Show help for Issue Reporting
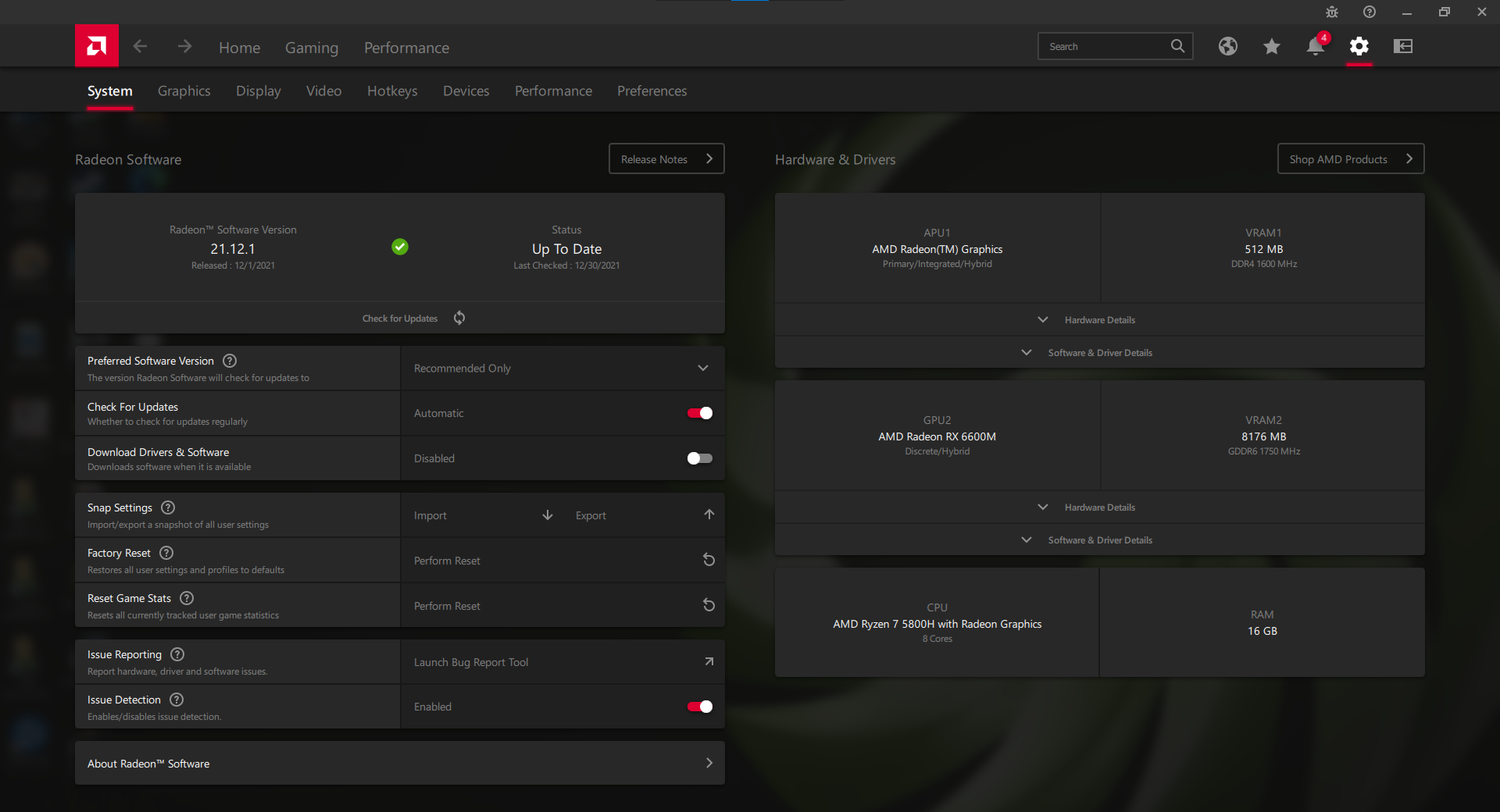Viewport: 1500px width, 812px height. click(177, 654)
